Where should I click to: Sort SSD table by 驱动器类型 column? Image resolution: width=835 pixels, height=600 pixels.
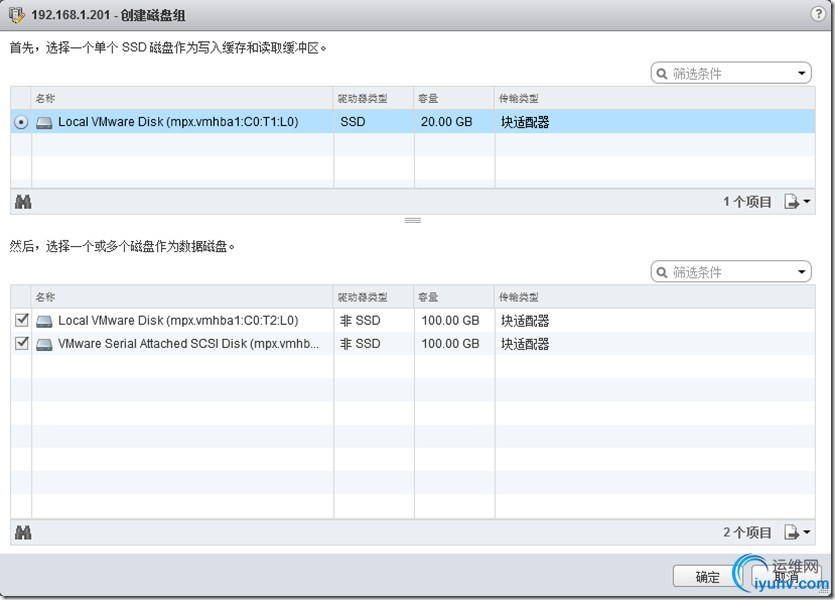[374, 98]
